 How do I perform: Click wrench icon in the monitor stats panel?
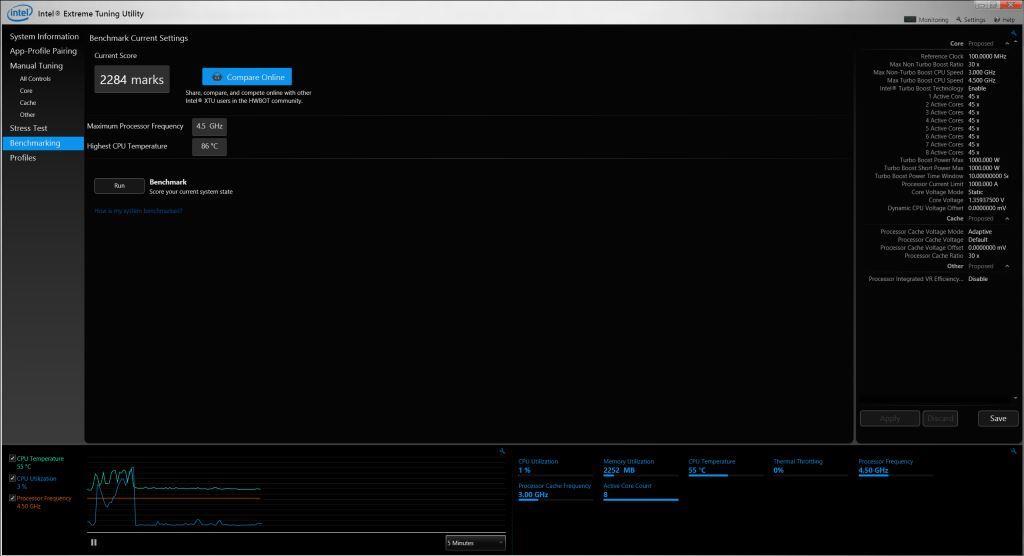1013,452
